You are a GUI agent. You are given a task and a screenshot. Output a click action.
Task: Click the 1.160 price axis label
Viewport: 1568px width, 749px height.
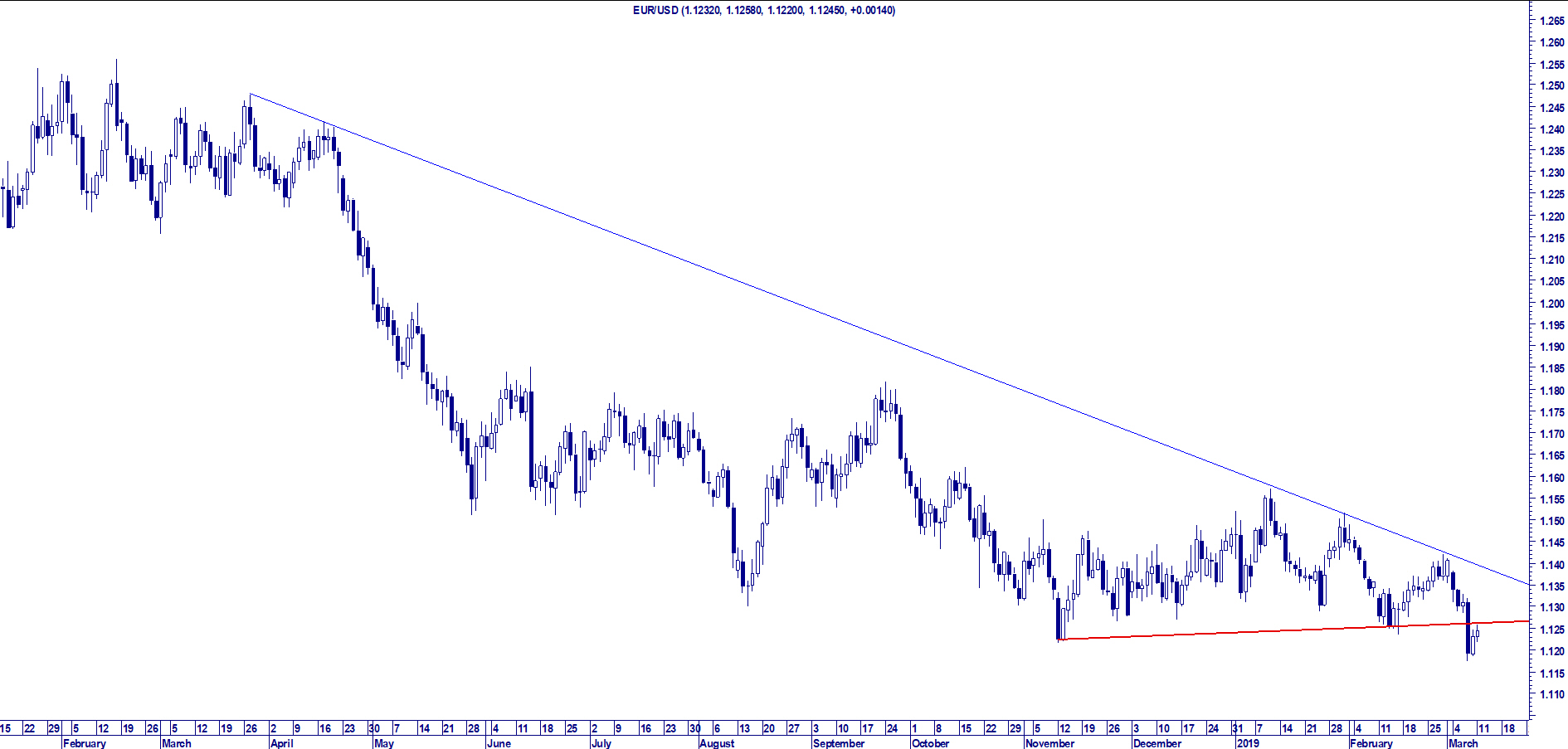click(x=1551, y=478)
